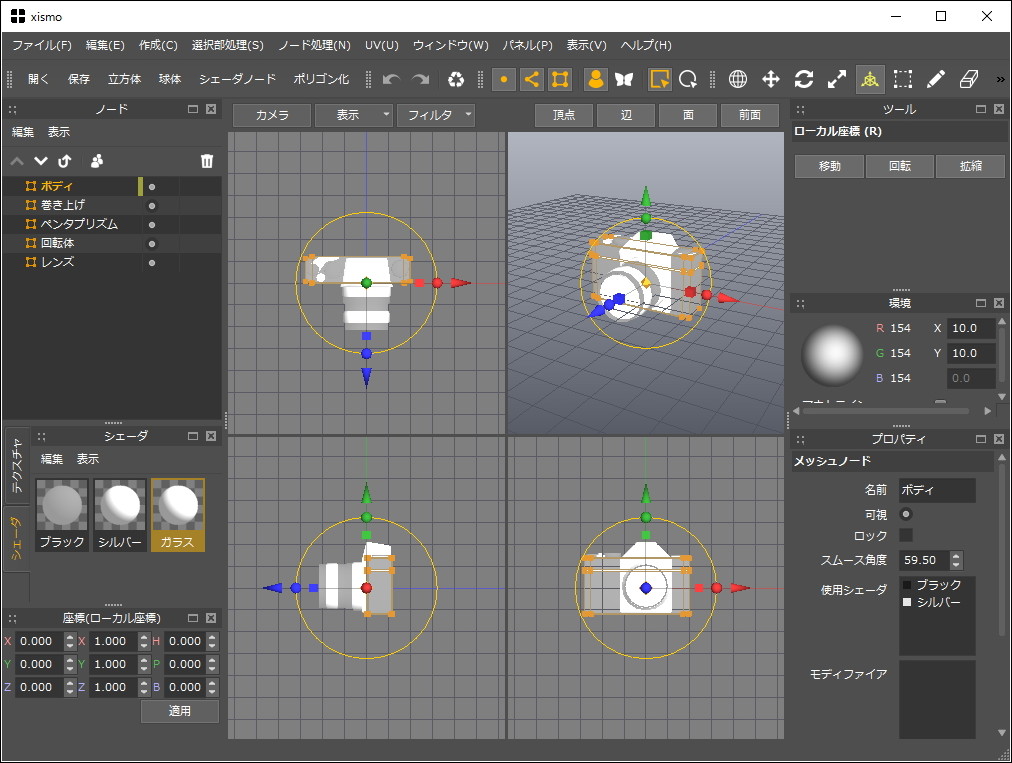Expand the toolbar overflow chevron
This screenshot has width=1012, height=763.
[1000, 79]
